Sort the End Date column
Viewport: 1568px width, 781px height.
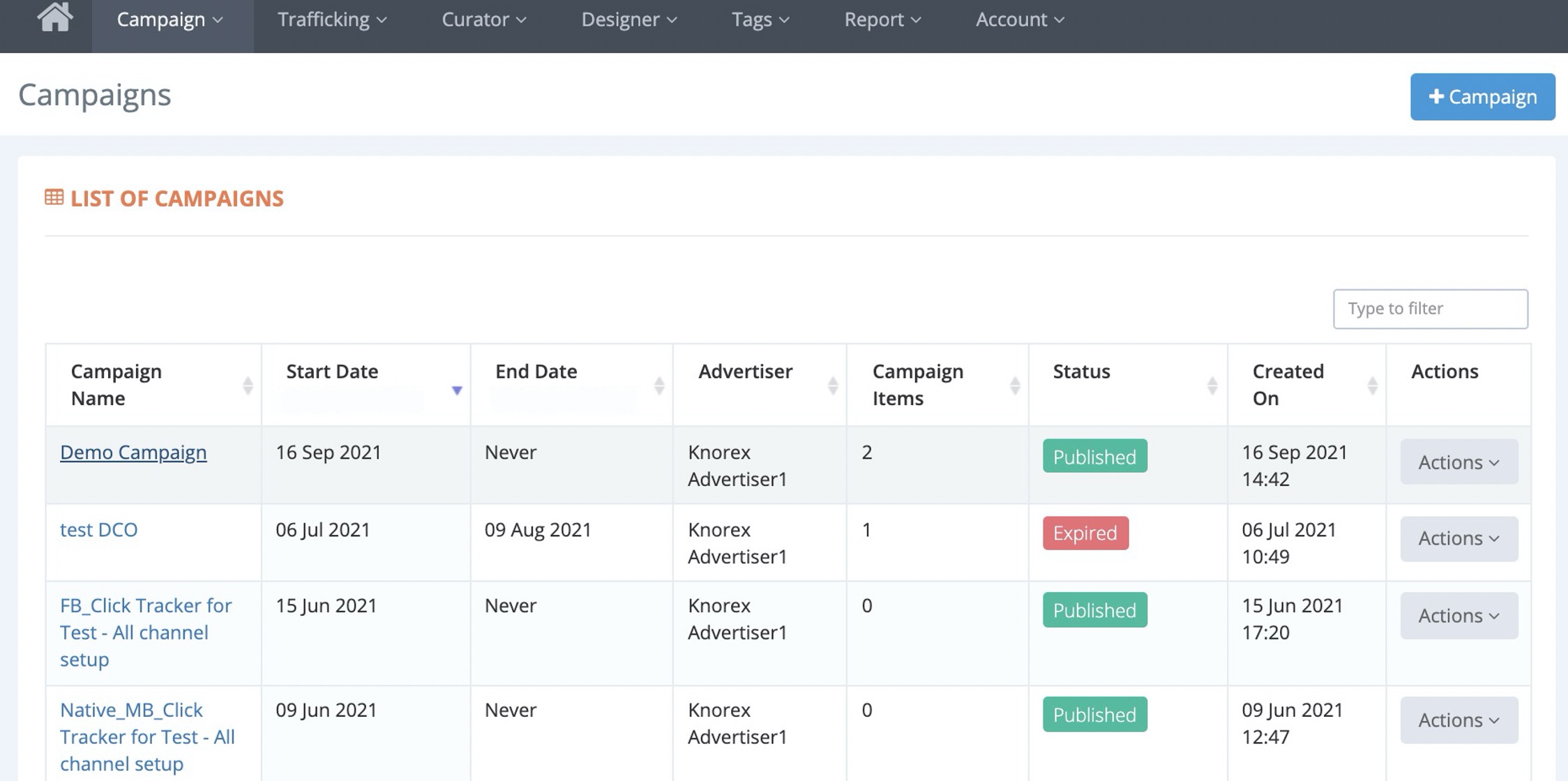pyautogui.click(x=658, y=386)
